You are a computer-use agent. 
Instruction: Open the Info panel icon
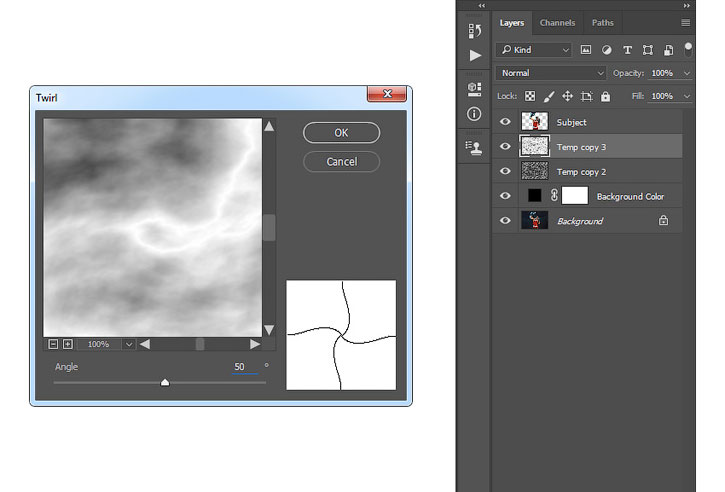474,114
